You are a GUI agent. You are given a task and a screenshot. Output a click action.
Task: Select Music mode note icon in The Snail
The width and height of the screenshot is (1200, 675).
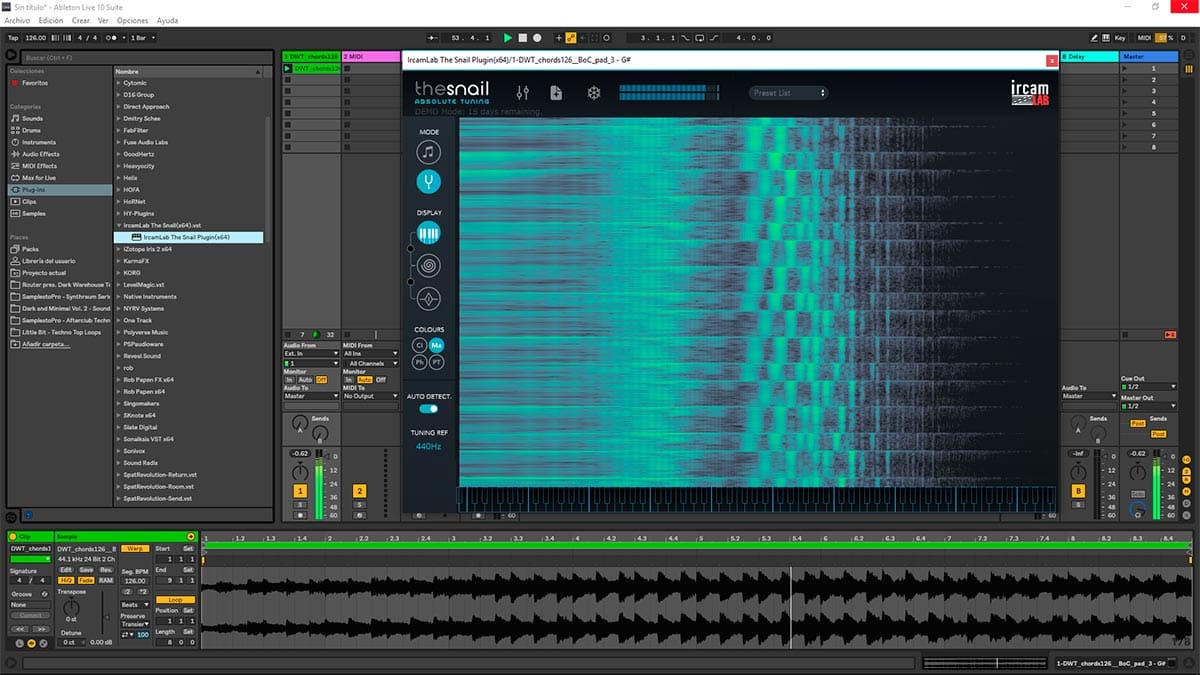point(428,153)
